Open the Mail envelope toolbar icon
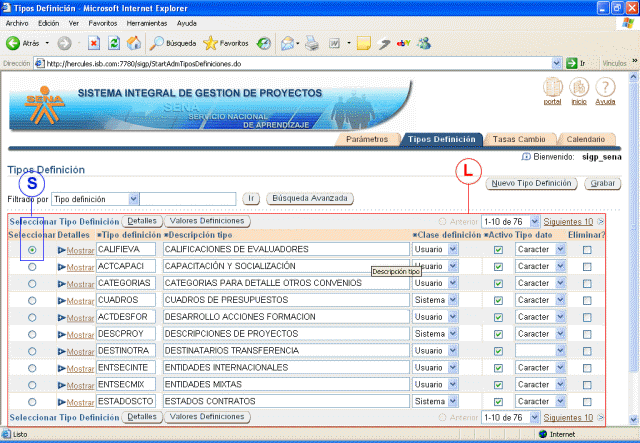640x443 pixels. tap(287, 43)
